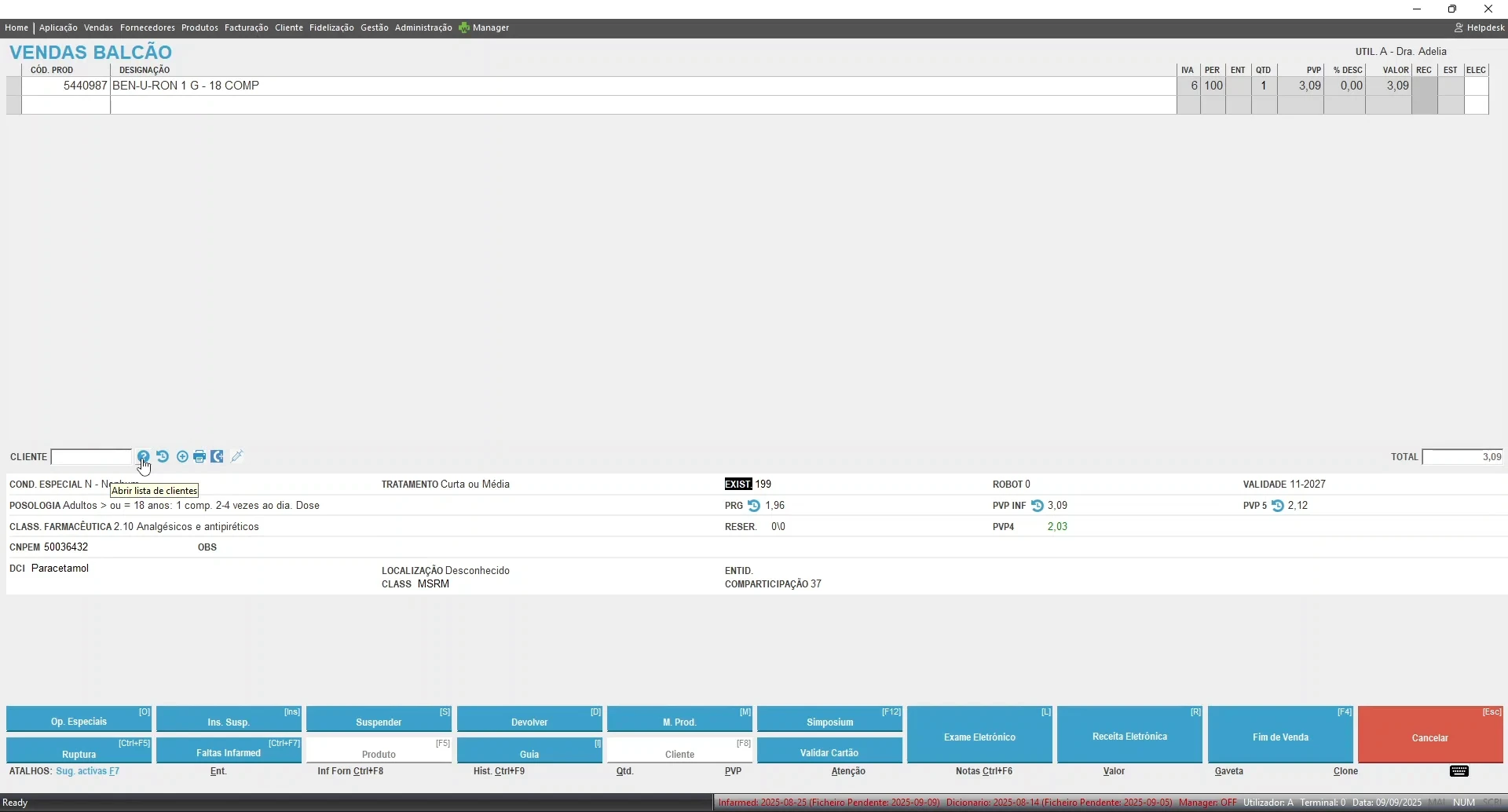Open PVP INF history icon
This screenshot has height=812, width=1508.
point(1038,506)
